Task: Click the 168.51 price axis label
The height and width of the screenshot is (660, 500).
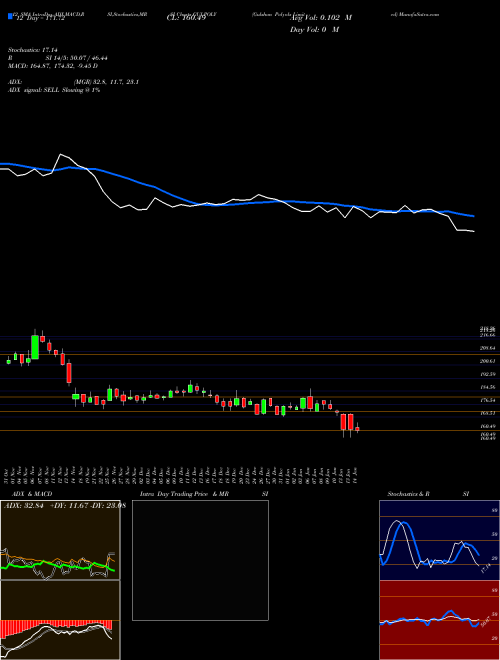Action: (487, 413)
